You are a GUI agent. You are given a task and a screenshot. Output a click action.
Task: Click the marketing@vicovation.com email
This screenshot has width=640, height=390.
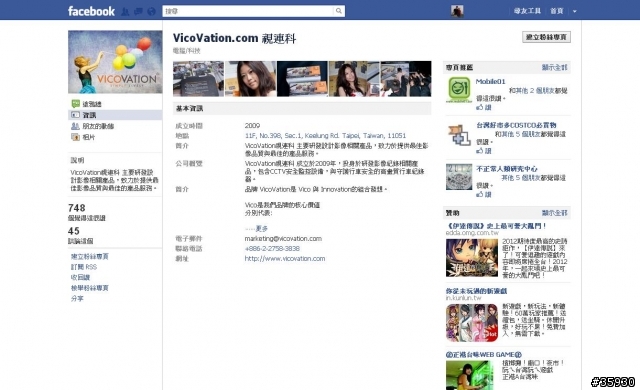click(x=283, y=238)
